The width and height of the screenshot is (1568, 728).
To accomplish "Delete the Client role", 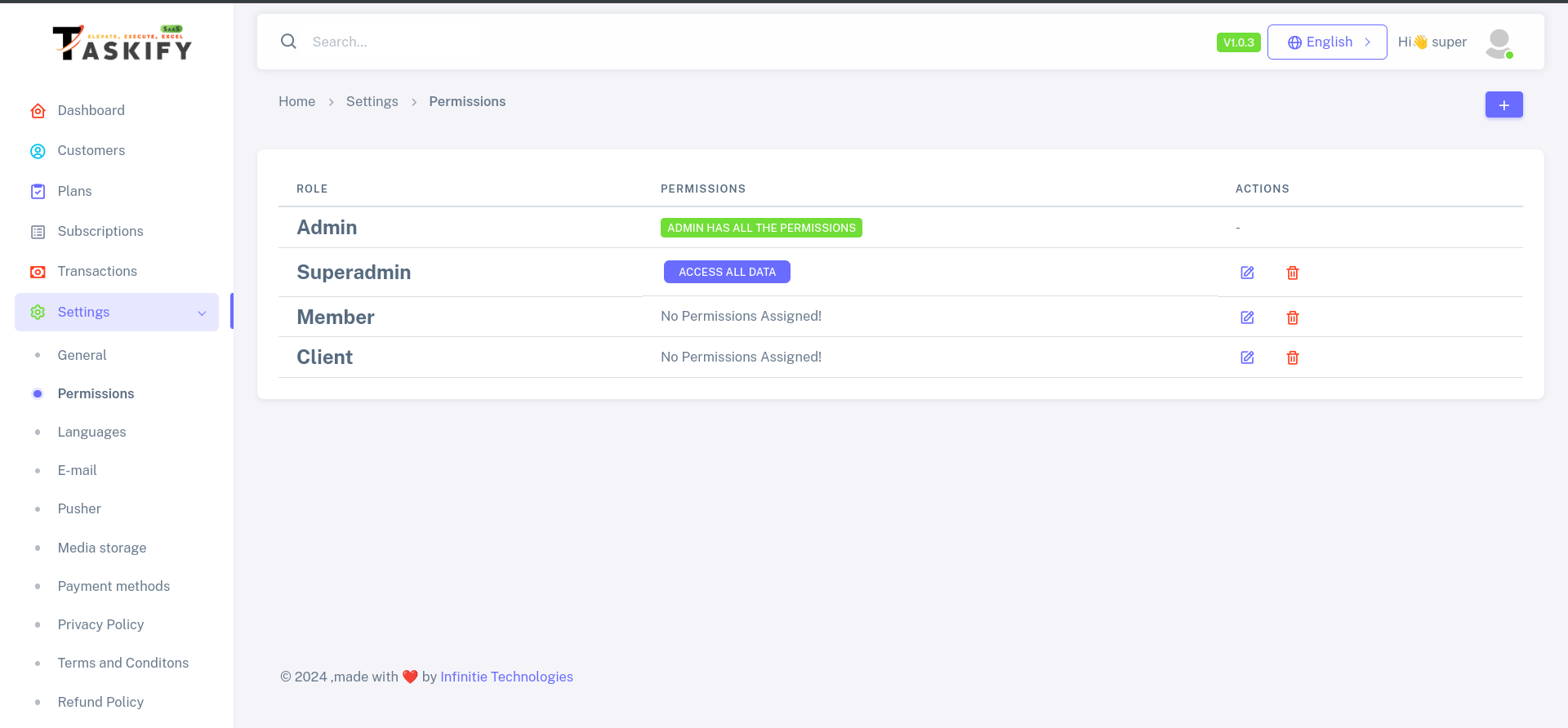I will click(1293, 357).
